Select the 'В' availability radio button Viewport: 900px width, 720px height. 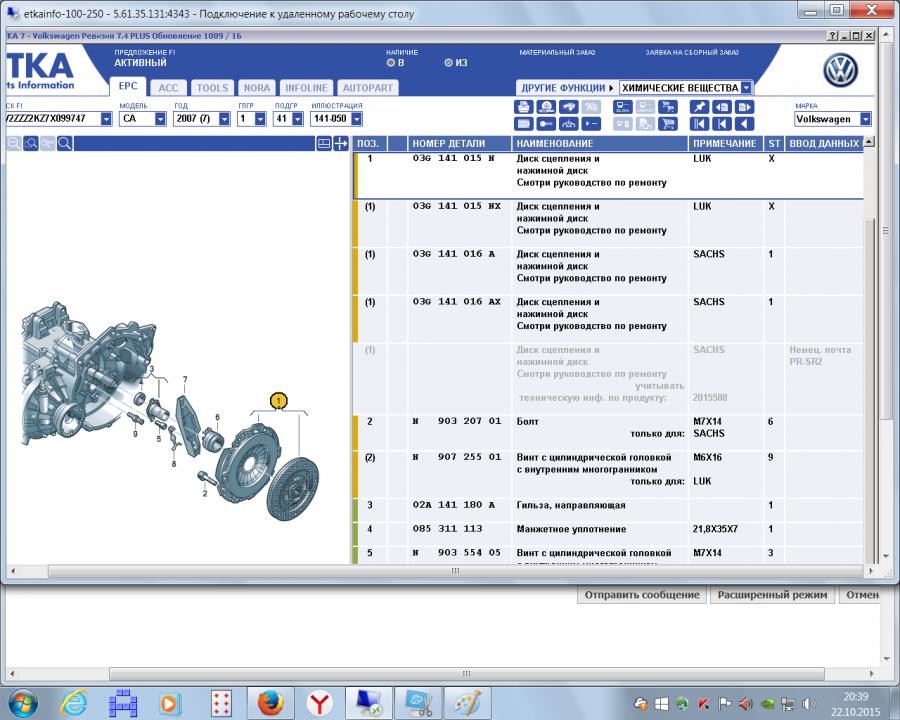tap(391, 63)
